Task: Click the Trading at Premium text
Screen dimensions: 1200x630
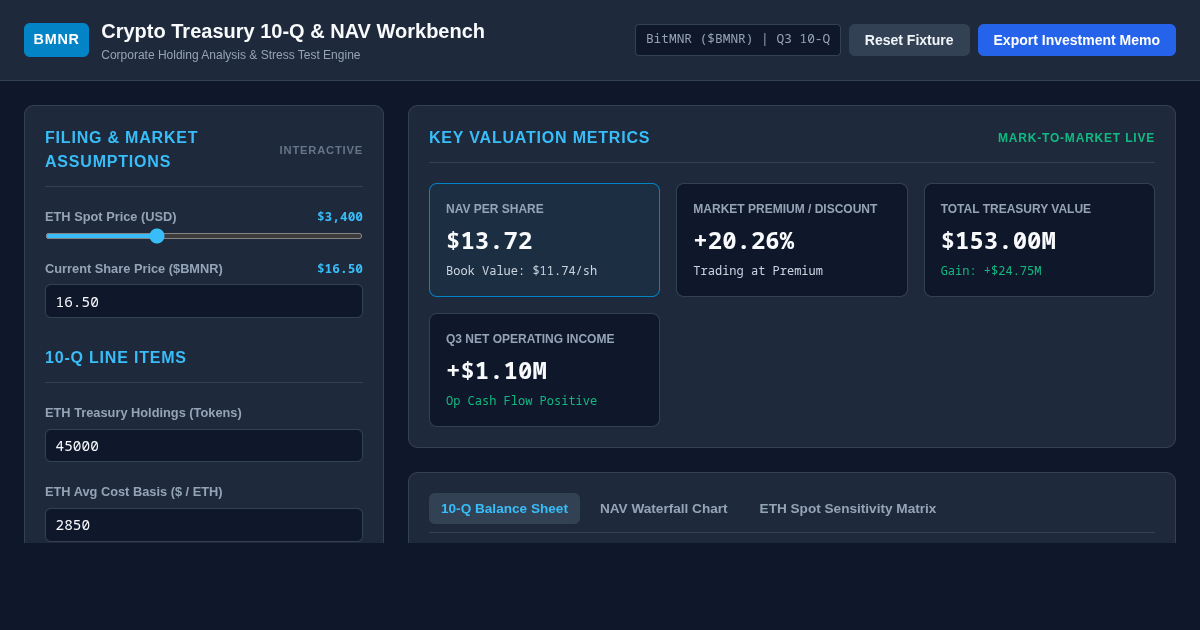Action: coord(758,271)
